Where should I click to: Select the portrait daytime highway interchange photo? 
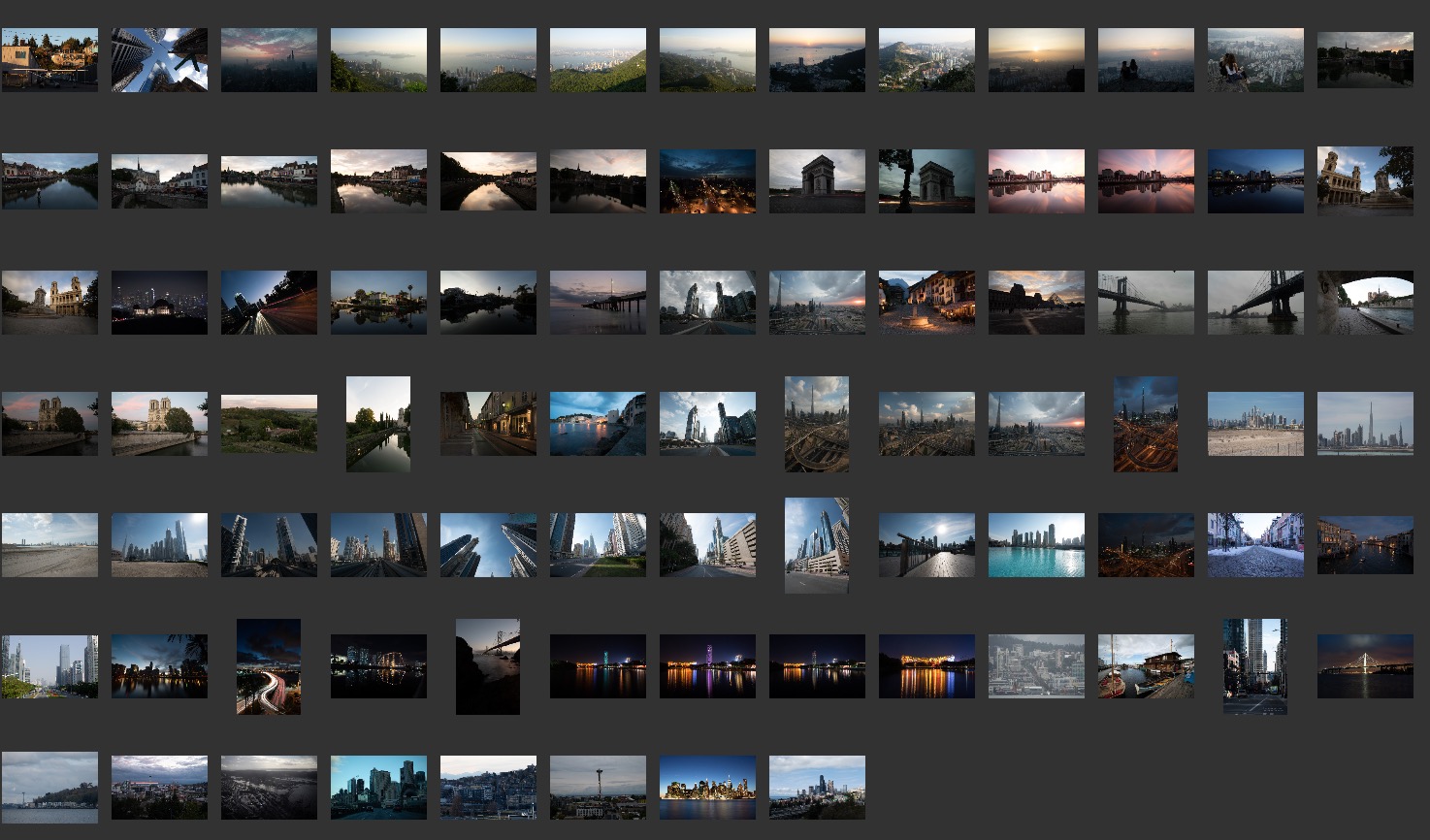click(x=817, y=424)
